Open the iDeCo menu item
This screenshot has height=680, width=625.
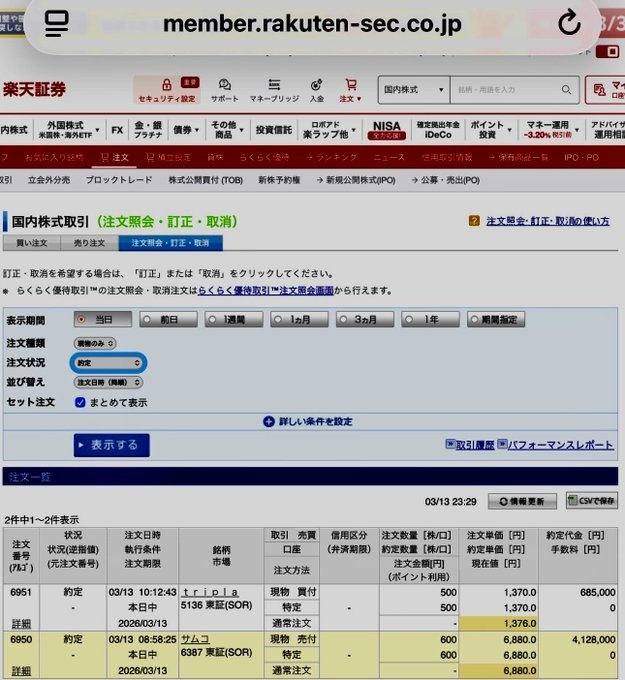coord(438,130)
